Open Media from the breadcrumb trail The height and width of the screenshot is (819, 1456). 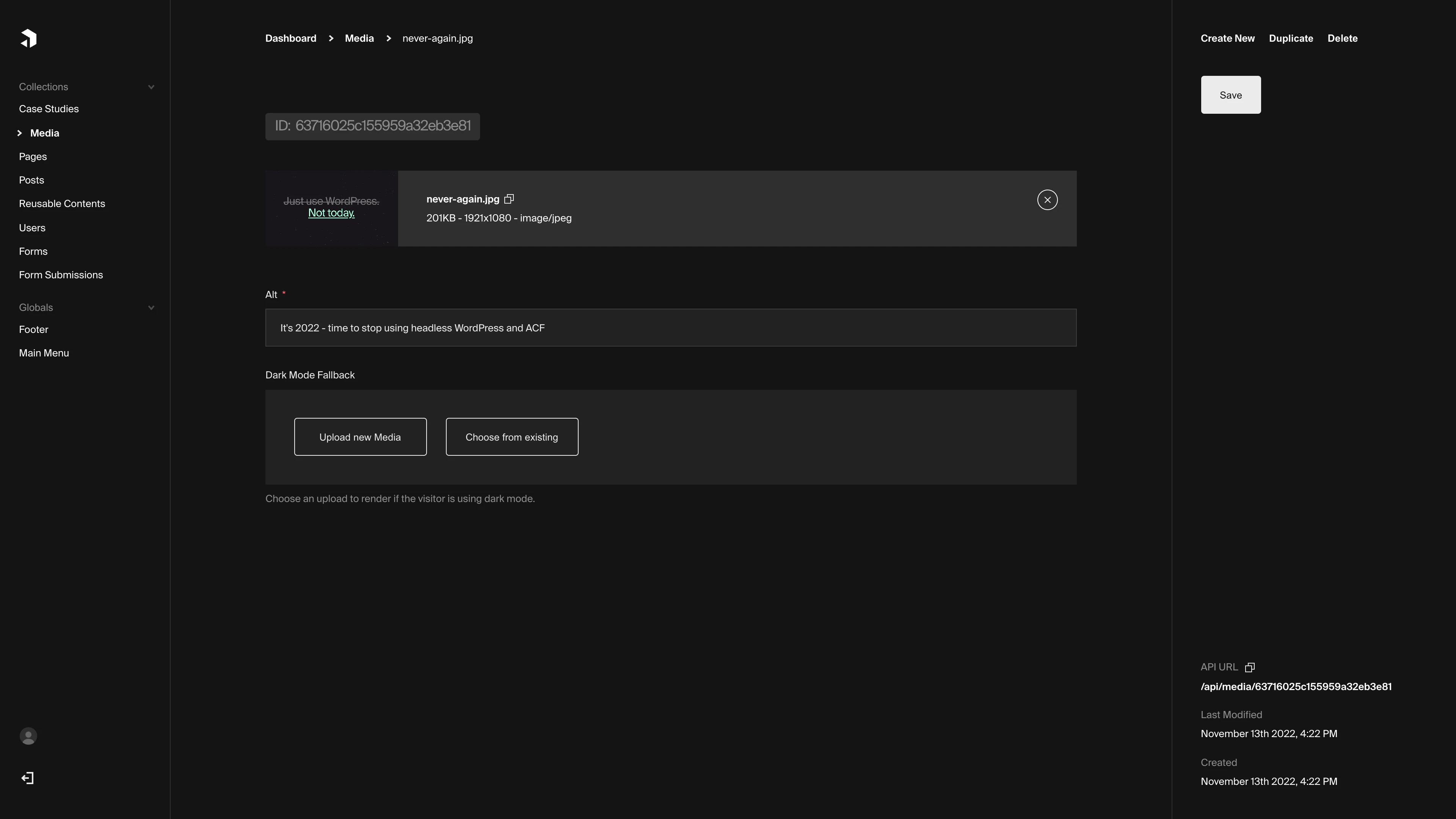point(359,38)
